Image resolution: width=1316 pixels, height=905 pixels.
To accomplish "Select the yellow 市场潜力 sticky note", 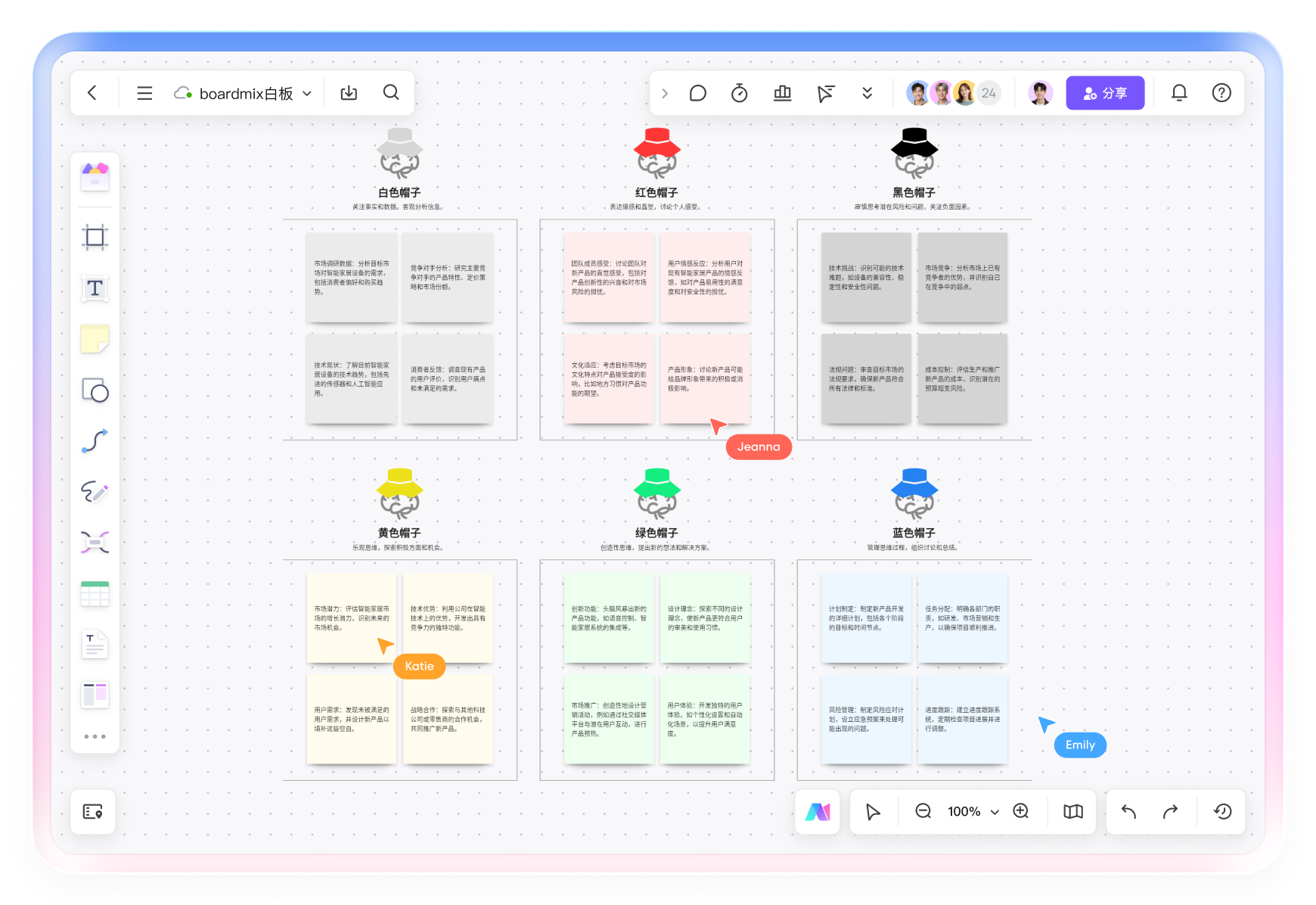I will click(352, 618).
